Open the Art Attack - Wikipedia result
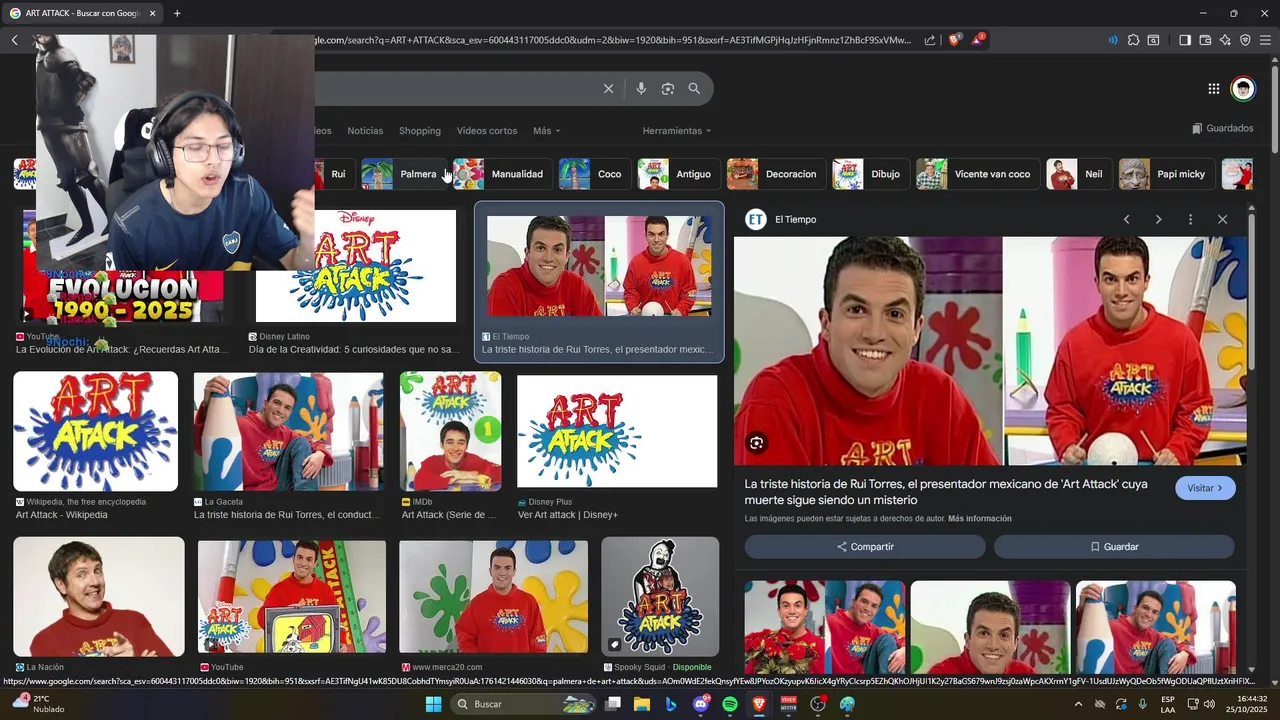1280x720 pixels. pos(62,515)
